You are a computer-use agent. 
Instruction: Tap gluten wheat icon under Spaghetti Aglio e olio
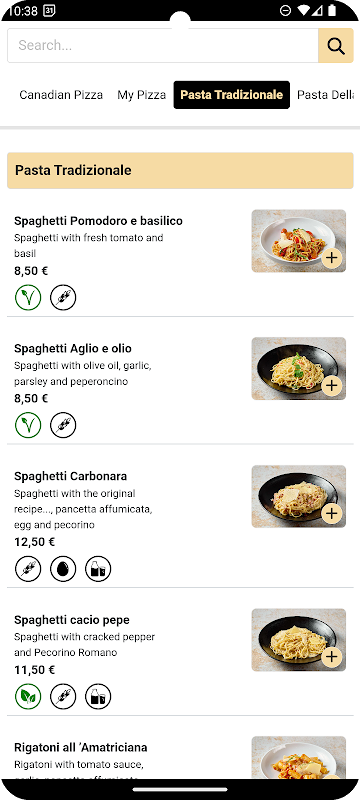(63, 425)
